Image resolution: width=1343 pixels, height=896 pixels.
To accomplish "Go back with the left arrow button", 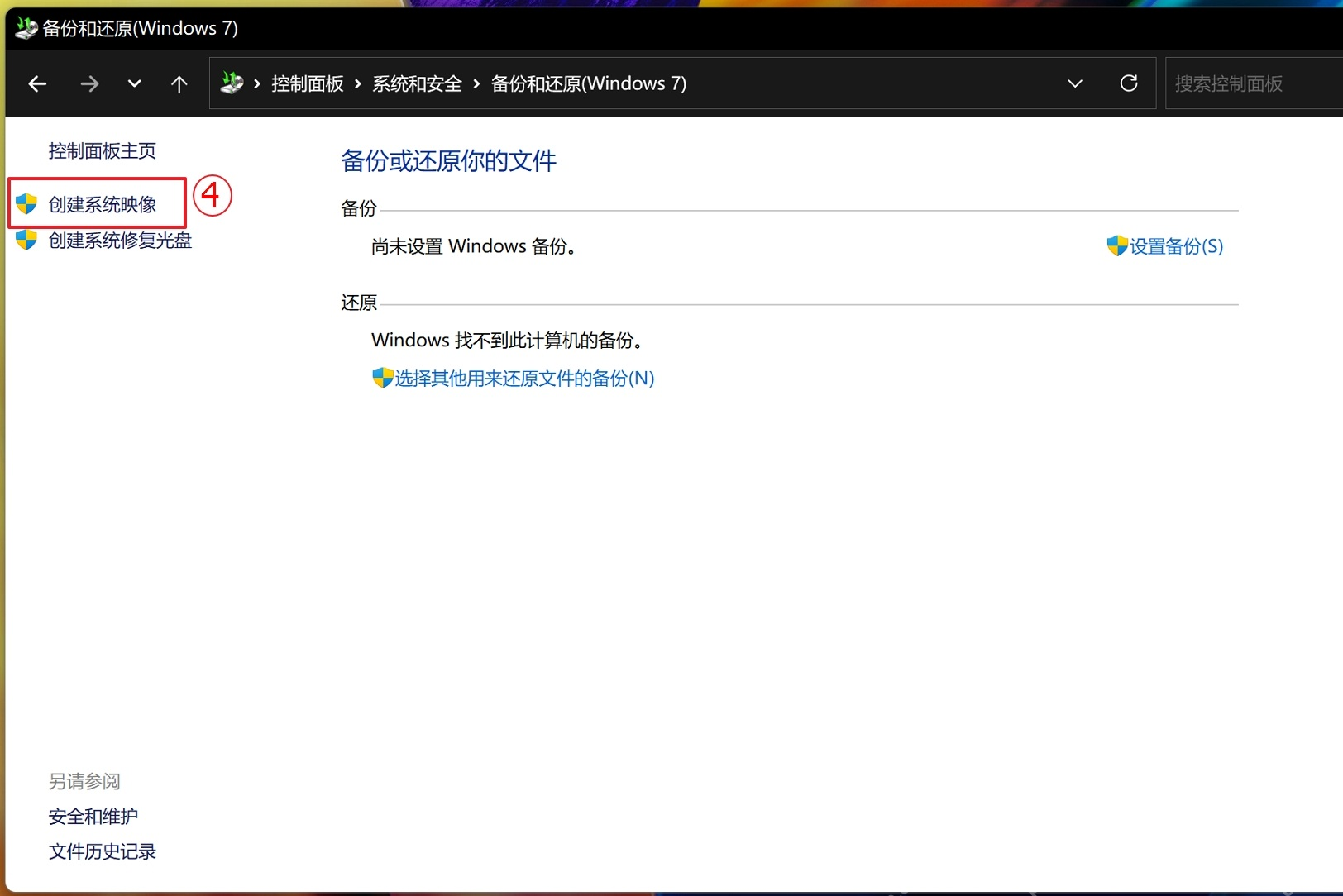I will (x=37, y=83).
